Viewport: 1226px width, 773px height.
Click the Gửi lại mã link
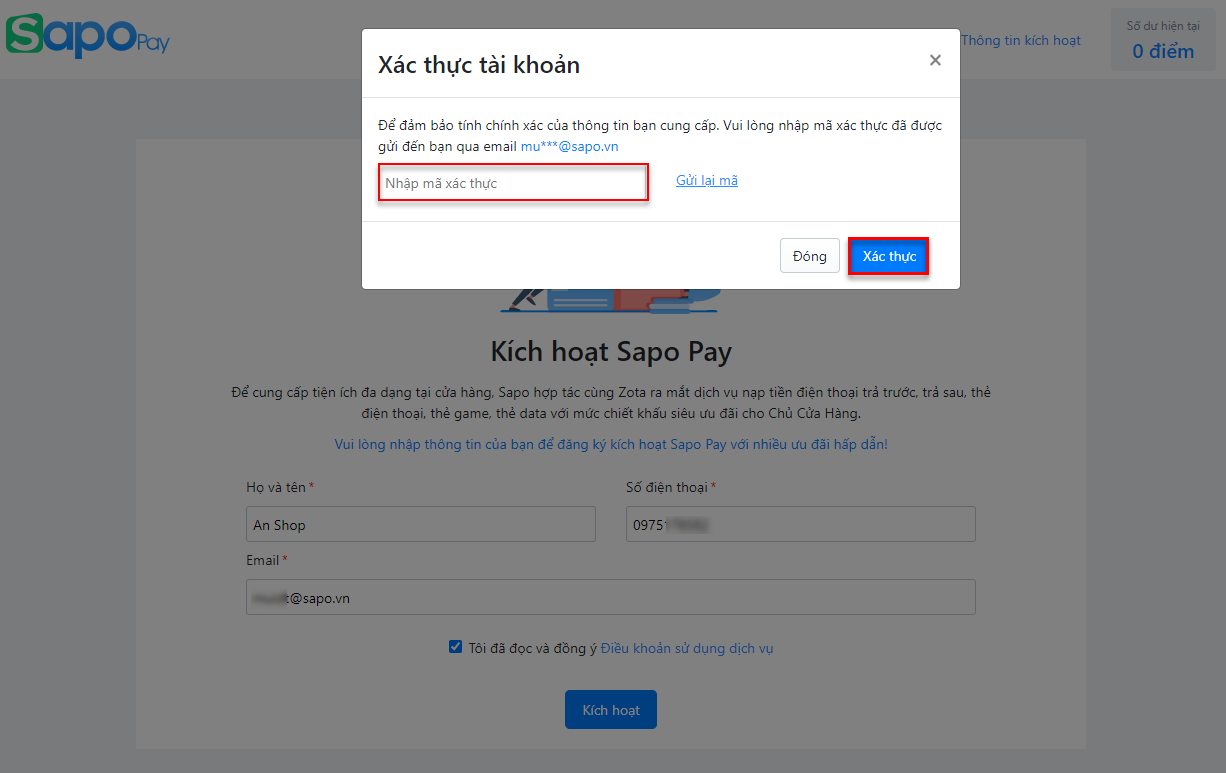(x=707, y=181)
